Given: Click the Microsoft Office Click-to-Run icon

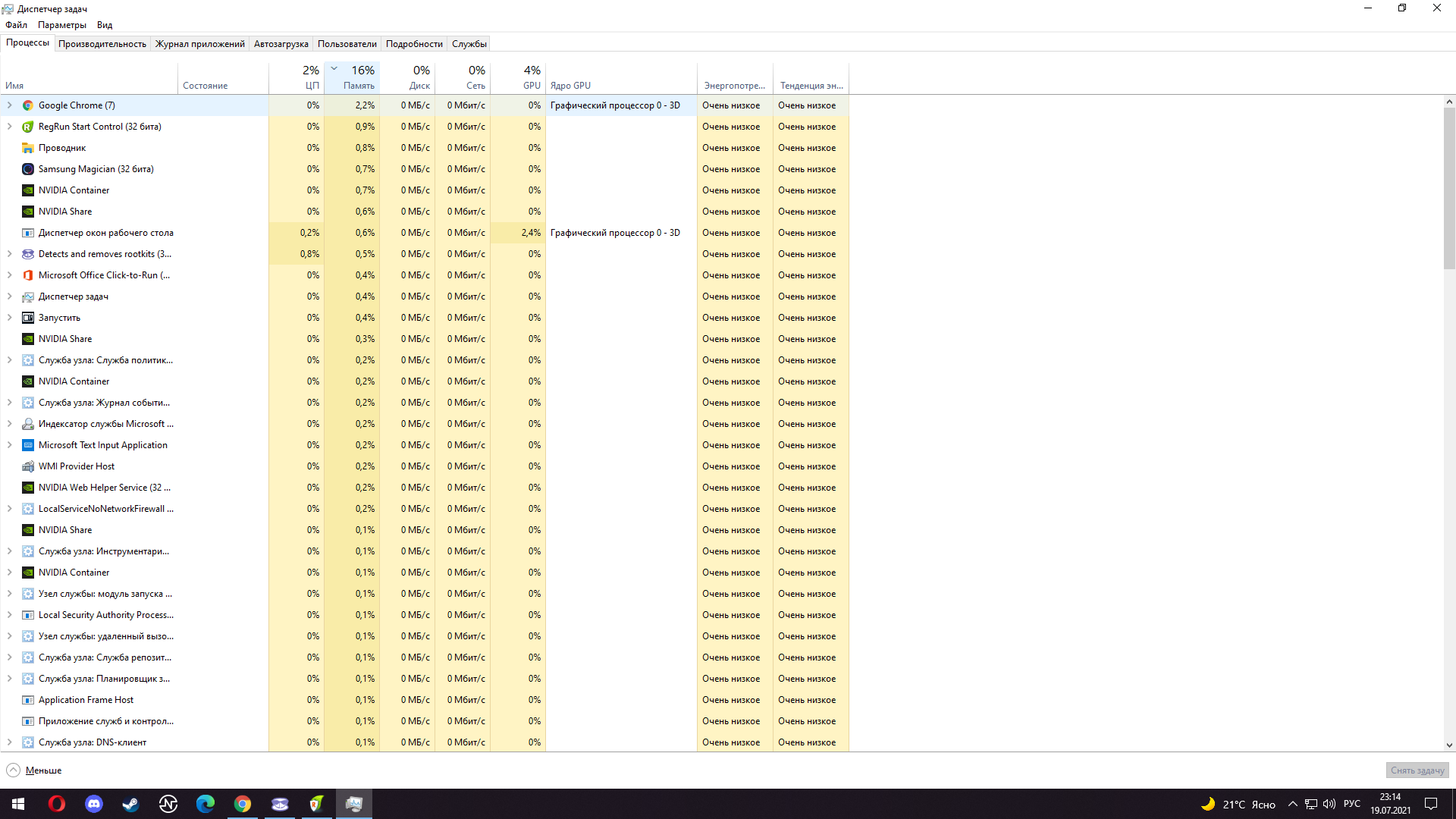Looking at the screenshot, I should [x=28, y=275].
